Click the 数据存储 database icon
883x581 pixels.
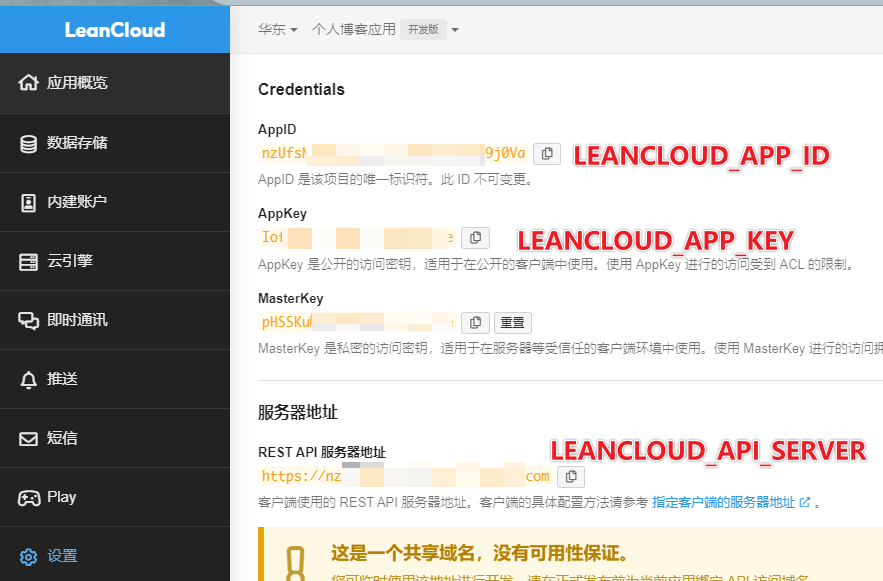click(28, 143)
